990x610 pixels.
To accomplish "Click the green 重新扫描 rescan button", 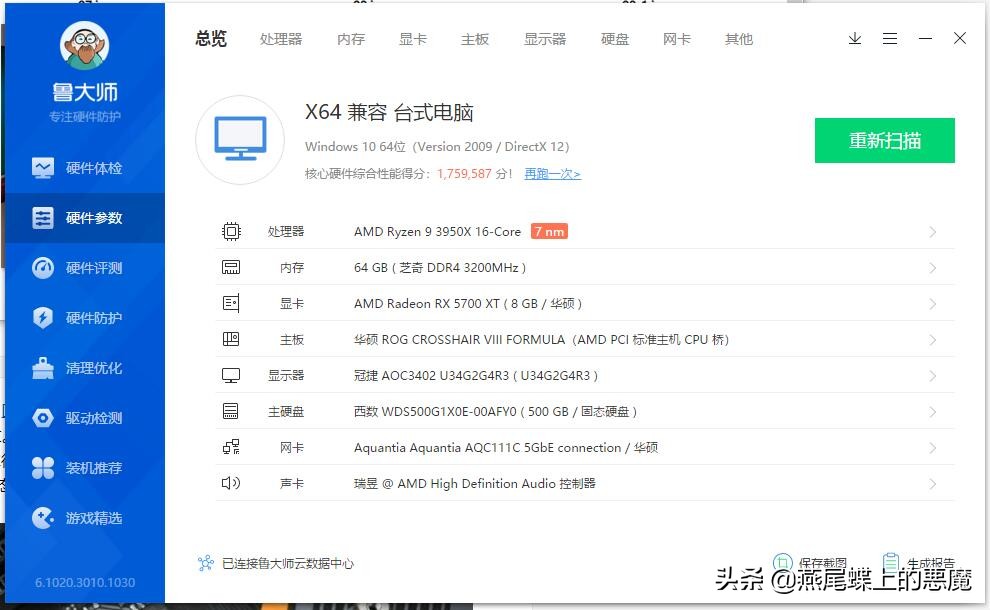I will [885, 140].
